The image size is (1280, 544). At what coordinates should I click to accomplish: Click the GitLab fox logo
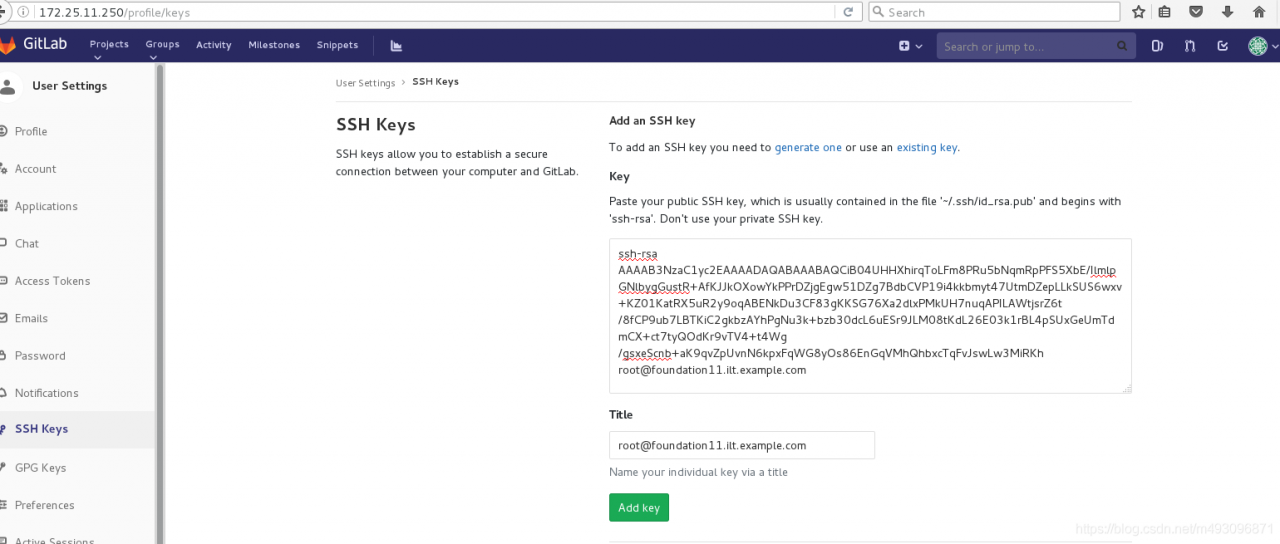(8, 45)
